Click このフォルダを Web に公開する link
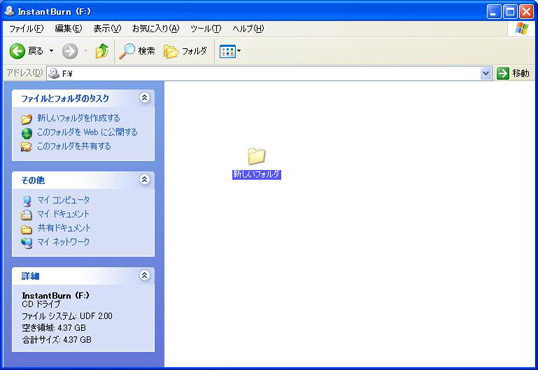The image size is (538, 370). (87, 132)
